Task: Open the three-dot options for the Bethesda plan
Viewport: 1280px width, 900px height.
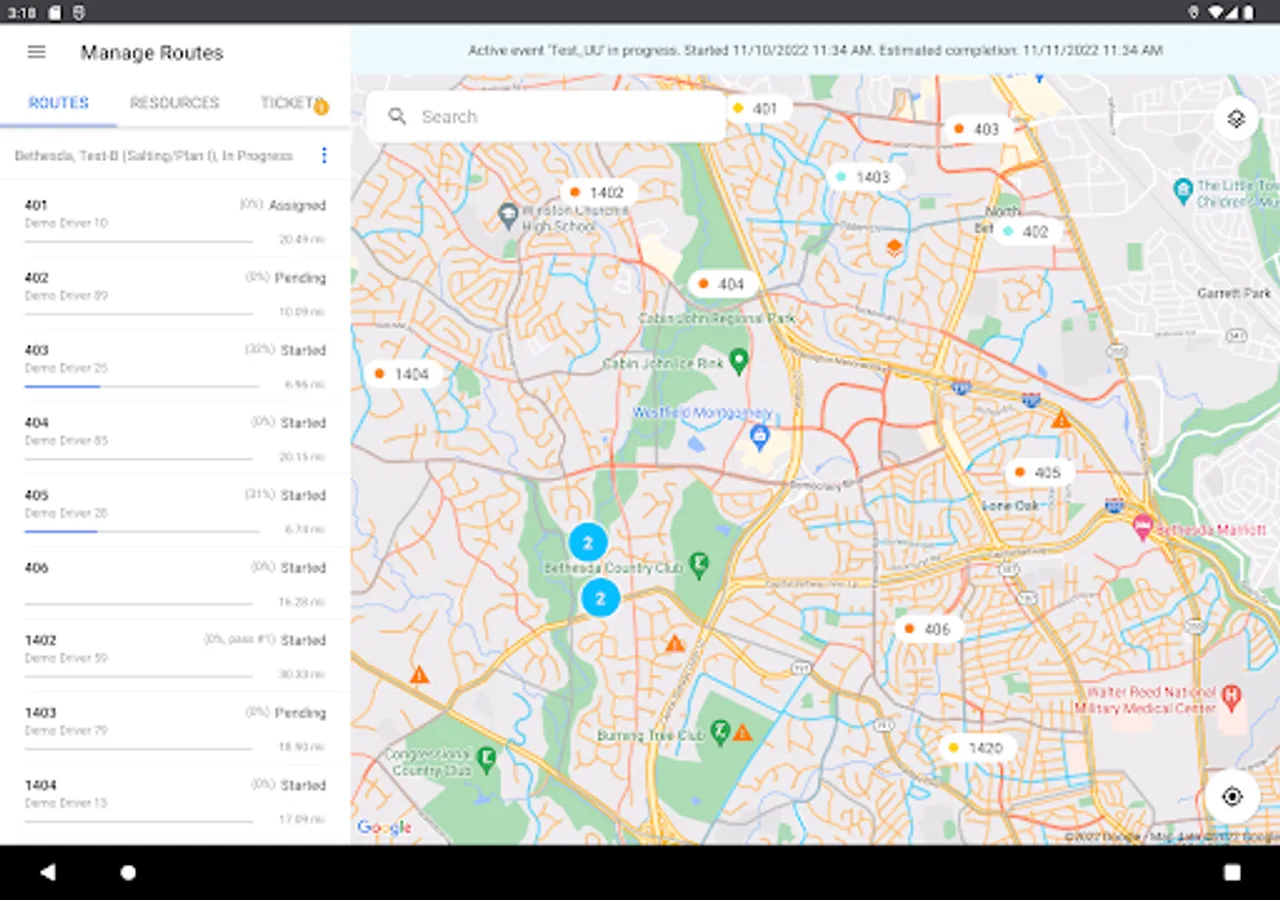Action: [323, 156]
